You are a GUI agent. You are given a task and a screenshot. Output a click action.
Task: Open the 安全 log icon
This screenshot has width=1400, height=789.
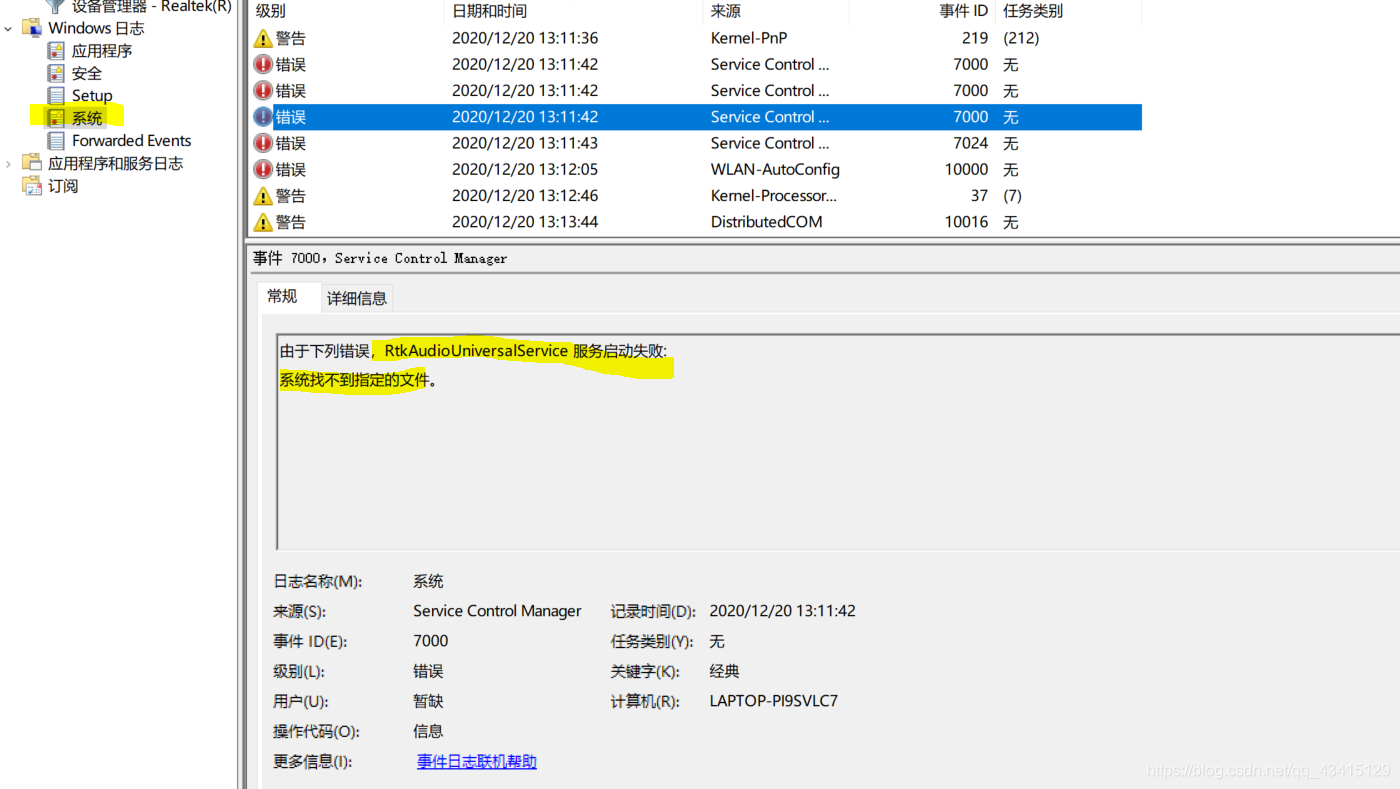point(56,73)
